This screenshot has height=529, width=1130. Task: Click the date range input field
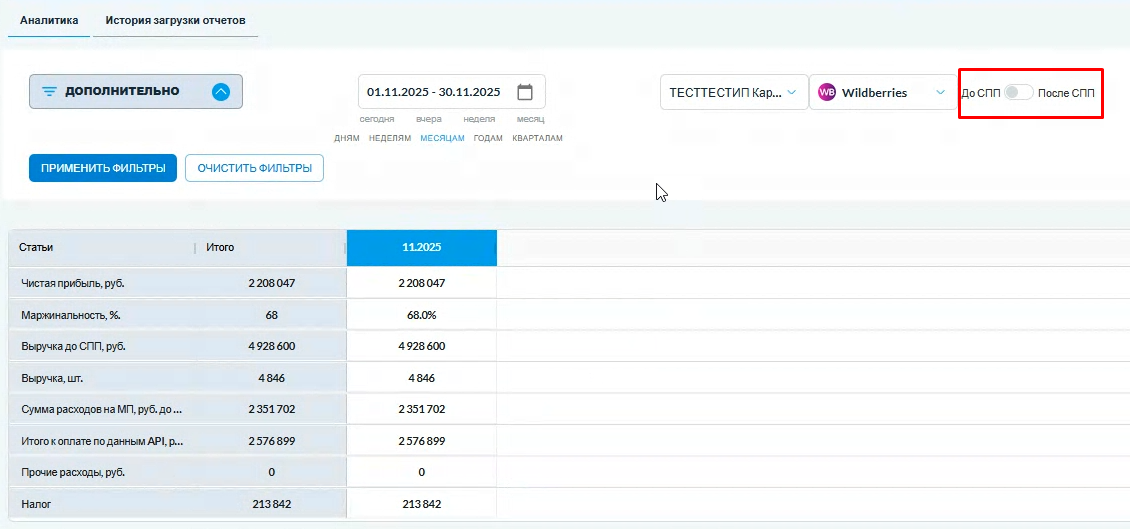434,92
